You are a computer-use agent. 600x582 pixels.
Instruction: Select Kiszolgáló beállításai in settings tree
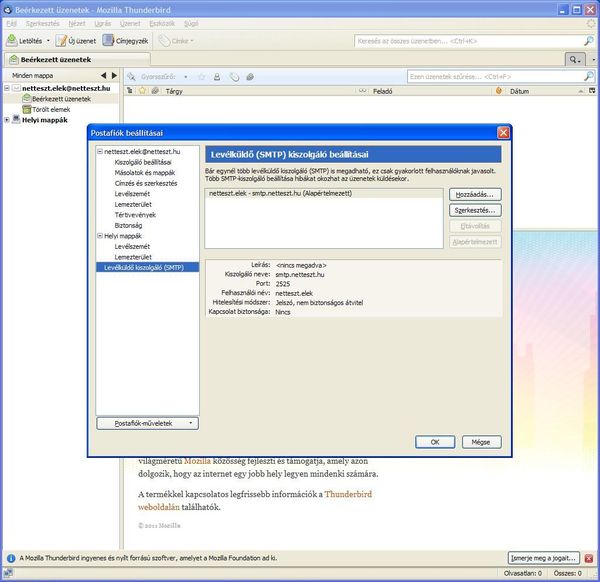point(143,162)
